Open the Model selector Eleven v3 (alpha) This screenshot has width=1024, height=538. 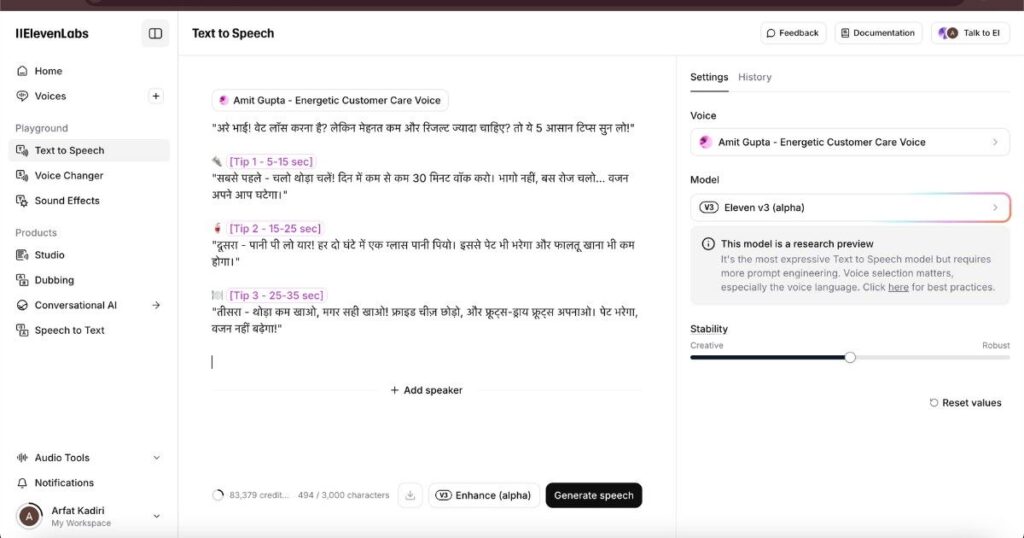point(850,208)
